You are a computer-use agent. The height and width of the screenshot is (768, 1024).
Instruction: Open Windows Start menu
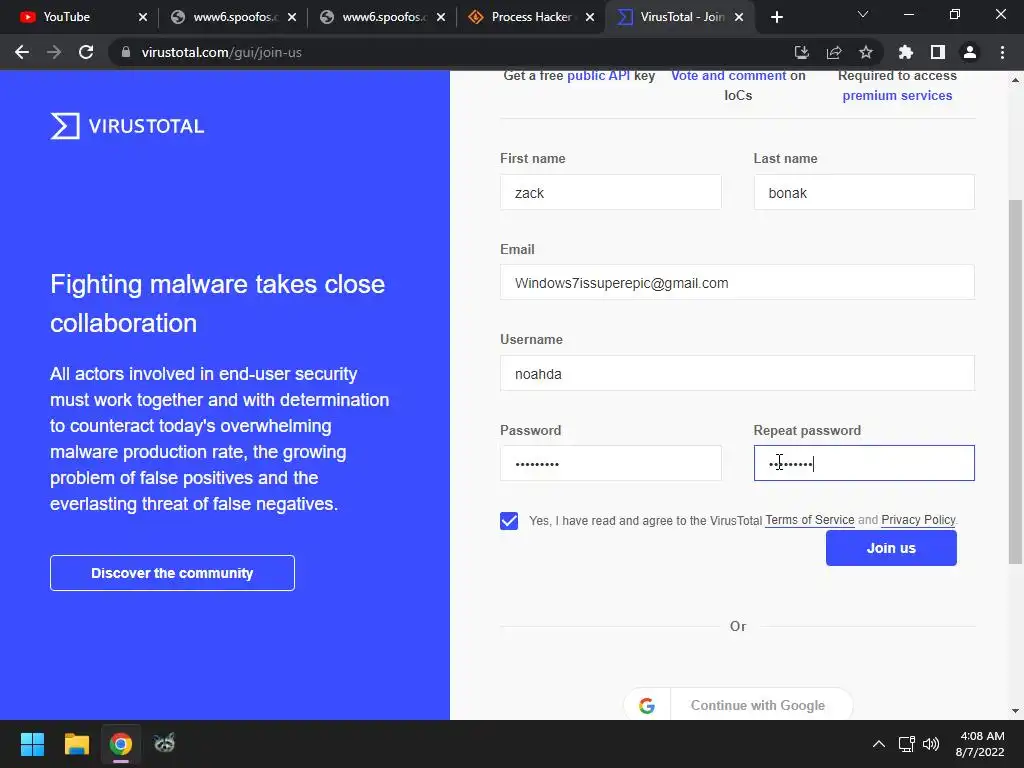[32, 744]
